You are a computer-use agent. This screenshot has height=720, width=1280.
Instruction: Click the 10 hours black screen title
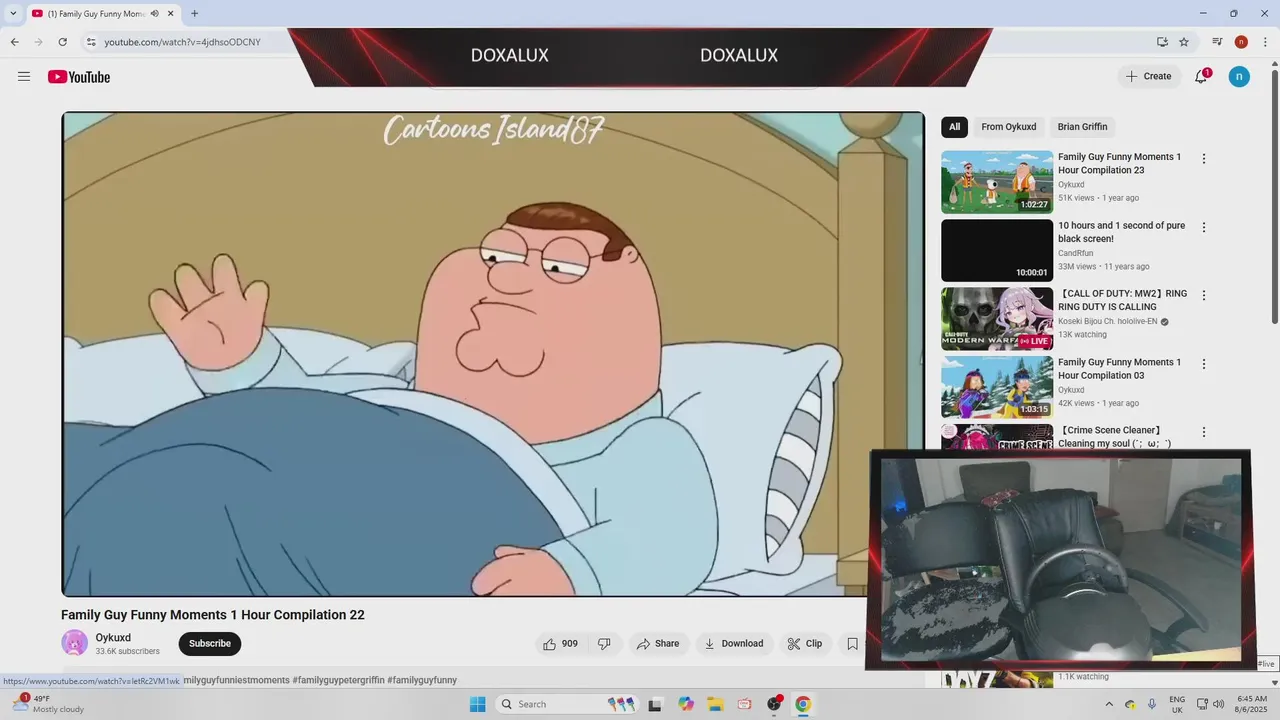[x=1121, y=232]
